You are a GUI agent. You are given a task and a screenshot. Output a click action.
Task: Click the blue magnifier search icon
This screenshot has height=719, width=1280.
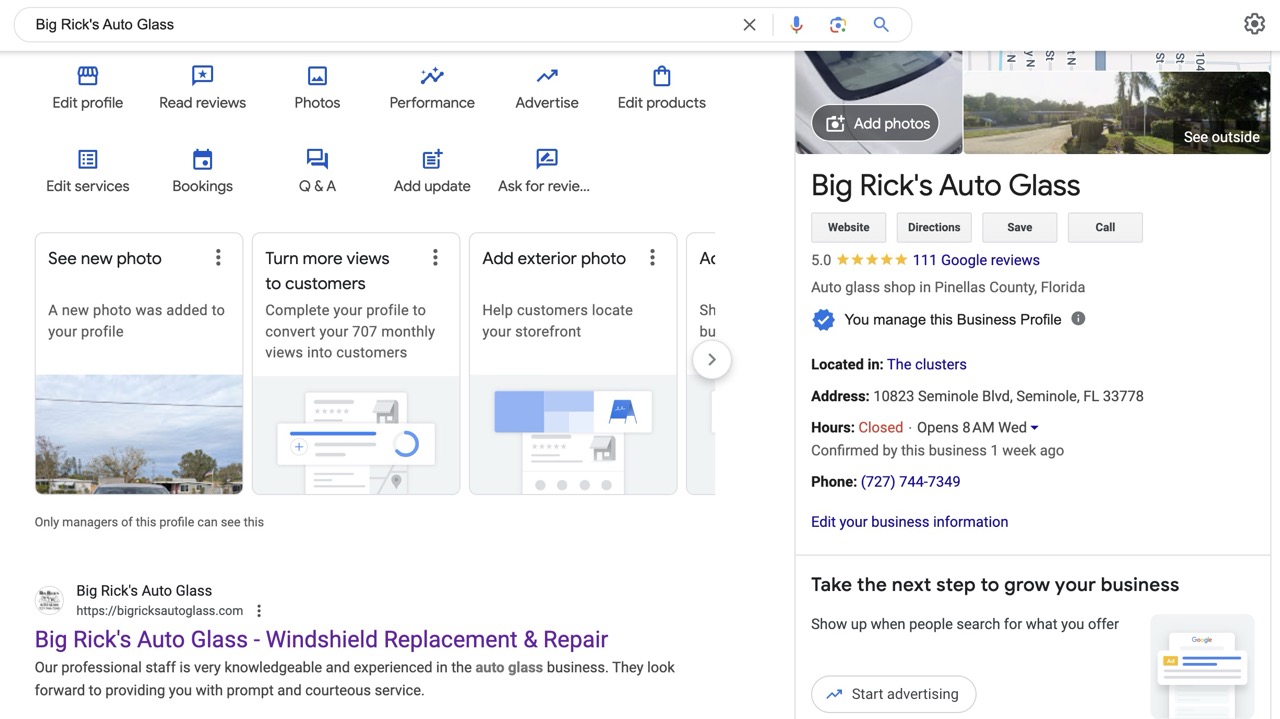point(881,25)
